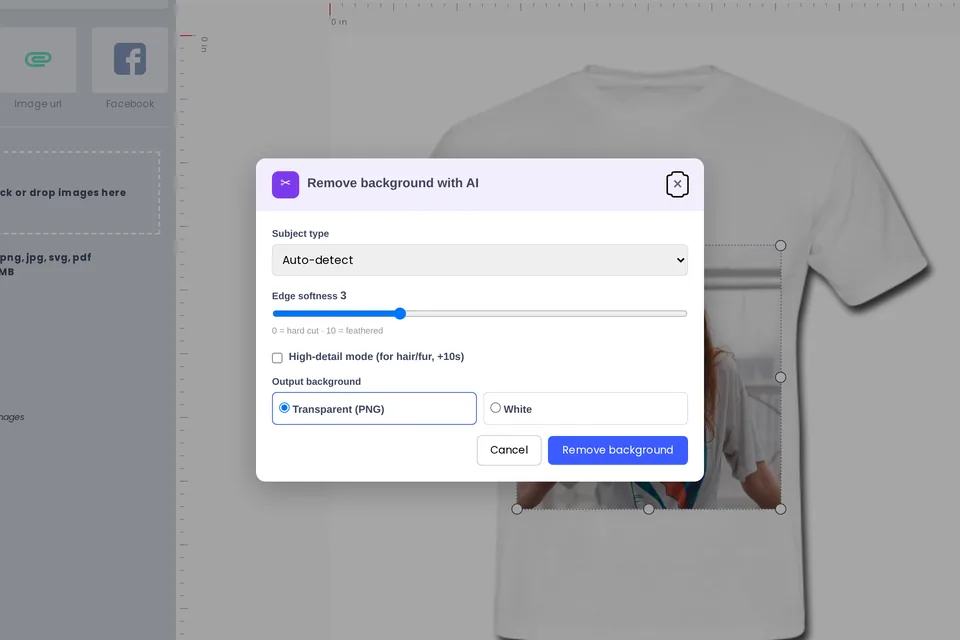The width and height of the screenshot is (960, 640).
Task: Select Transparent (PNG) output background
Action: point(374,408)
